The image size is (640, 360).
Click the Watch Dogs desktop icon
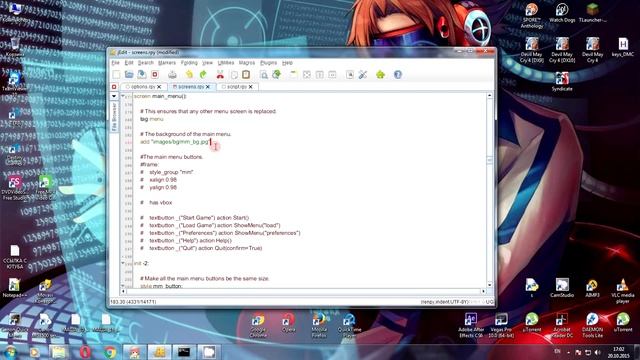click(x=562, y=13)
